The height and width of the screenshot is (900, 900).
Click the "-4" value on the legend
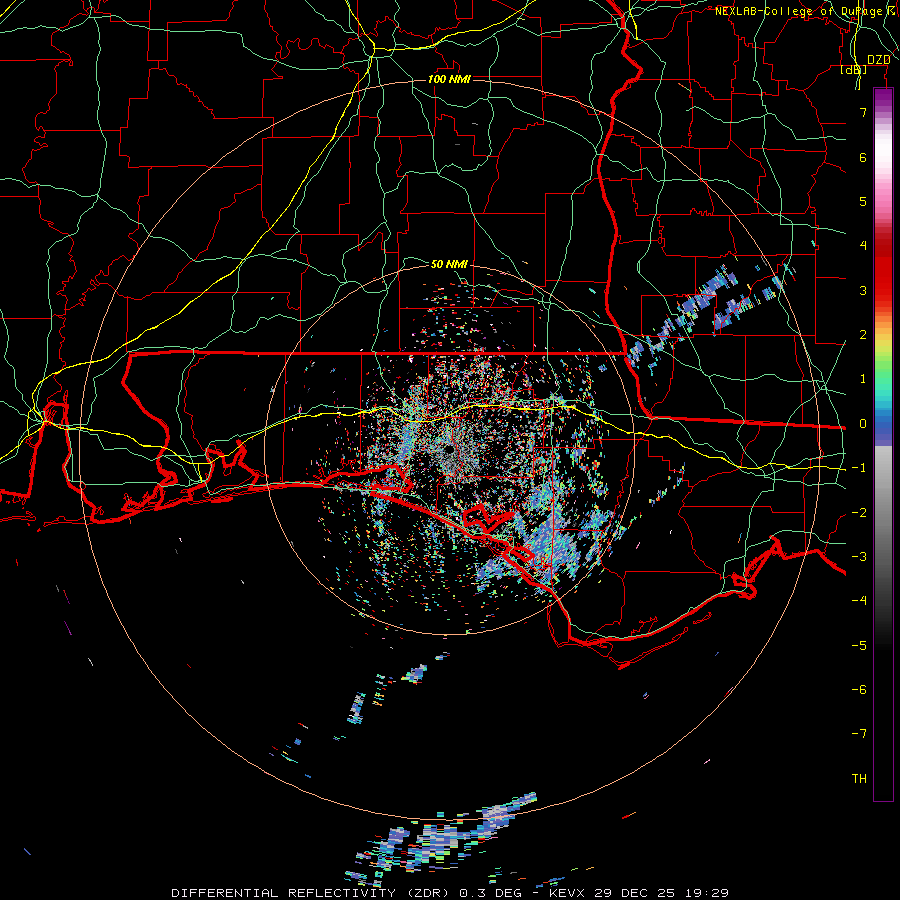coord(859,601)
